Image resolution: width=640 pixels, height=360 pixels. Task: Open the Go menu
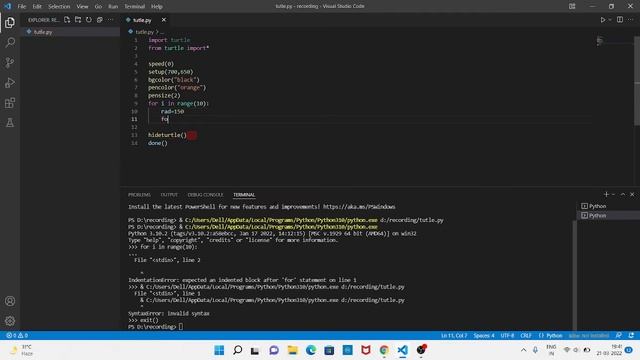click(98, 7)
